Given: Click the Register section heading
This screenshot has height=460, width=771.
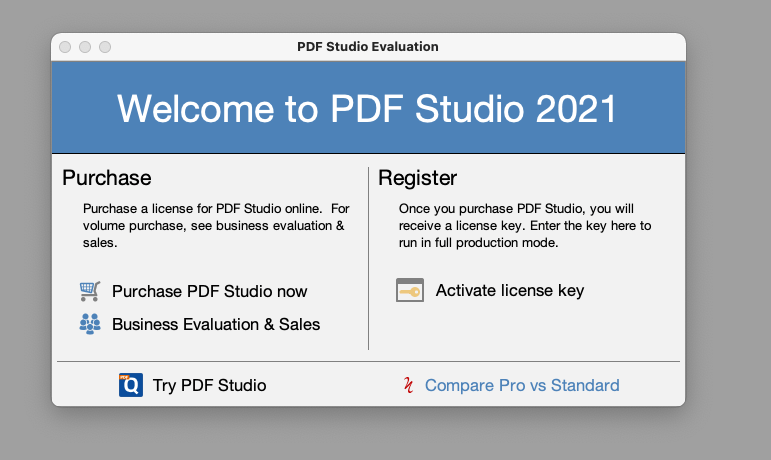Looking at the screenshot, I should (417, 178).
